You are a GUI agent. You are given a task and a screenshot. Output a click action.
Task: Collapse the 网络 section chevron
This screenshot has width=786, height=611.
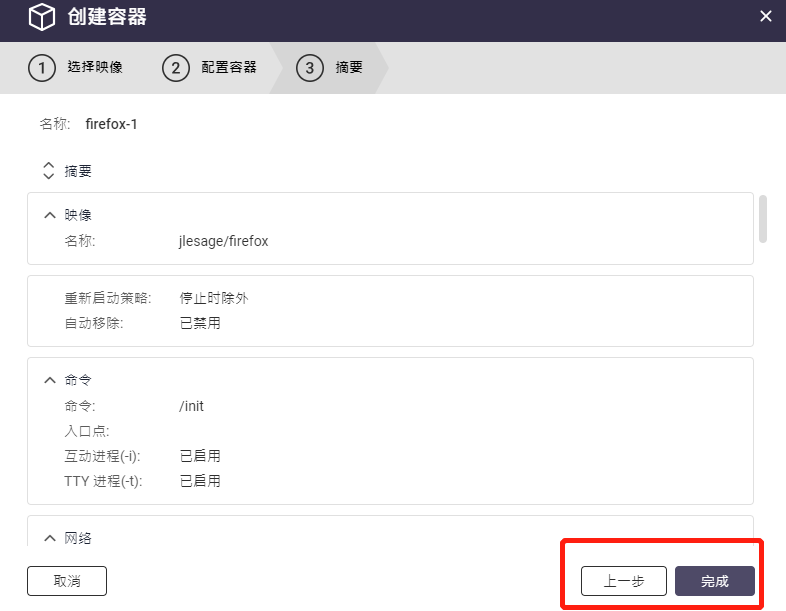click(49, 538)
